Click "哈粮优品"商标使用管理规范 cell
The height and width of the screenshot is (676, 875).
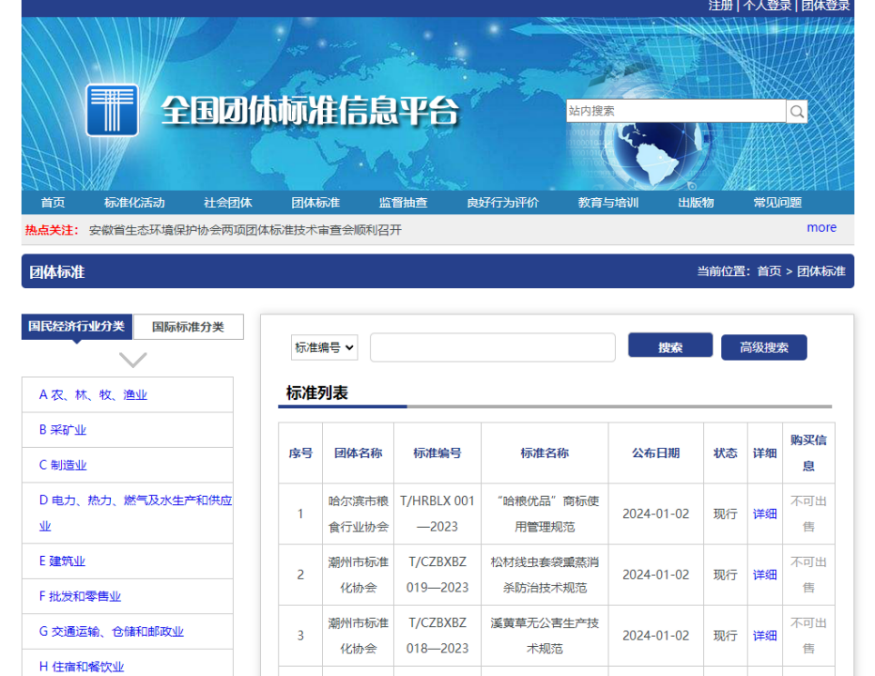[545, 514]
